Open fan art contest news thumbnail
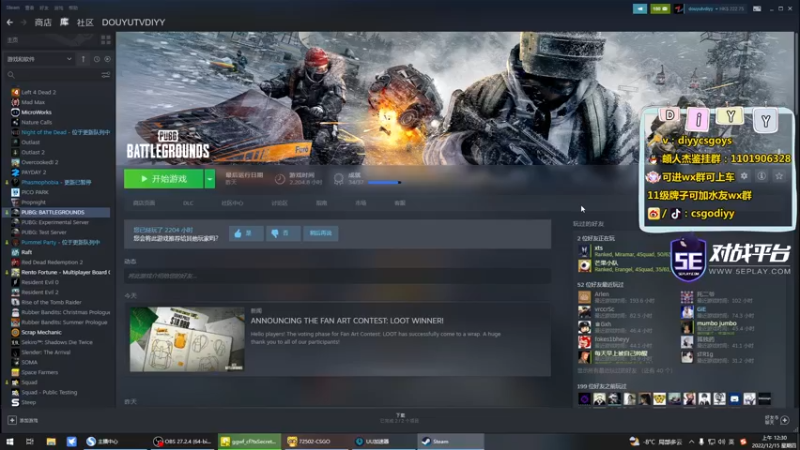The width and height of the screenshot is (800, 450). pos(187,339)
